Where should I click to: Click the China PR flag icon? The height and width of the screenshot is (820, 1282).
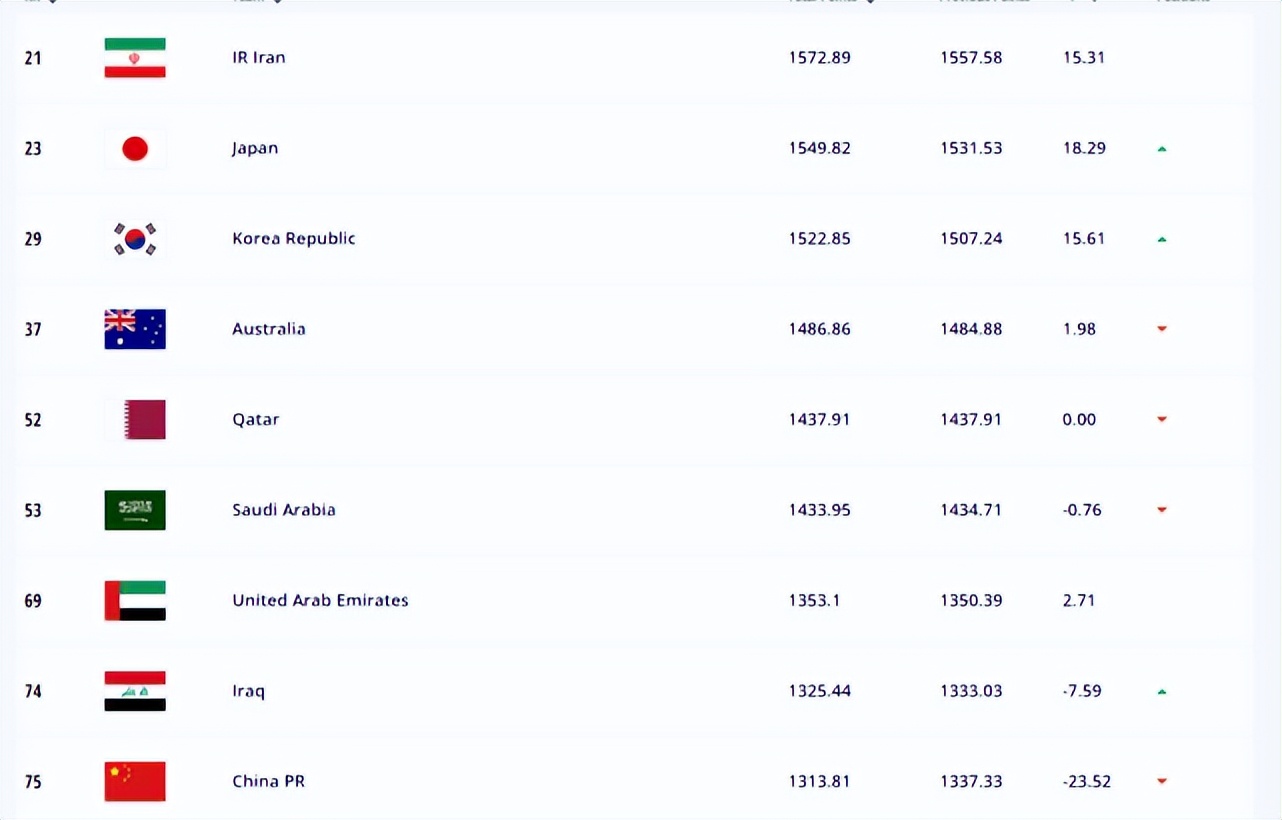pos(135,781)
